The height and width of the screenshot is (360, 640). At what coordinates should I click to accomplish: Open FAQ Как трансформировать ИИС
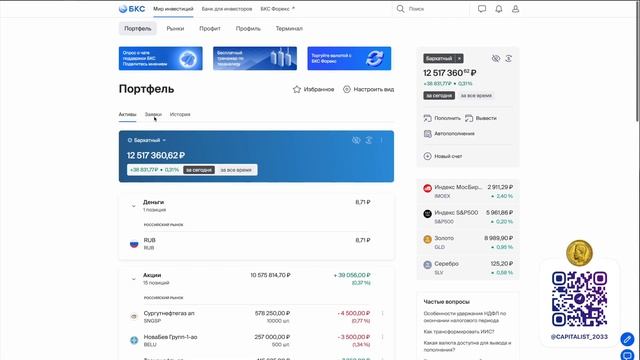[459, 332]
